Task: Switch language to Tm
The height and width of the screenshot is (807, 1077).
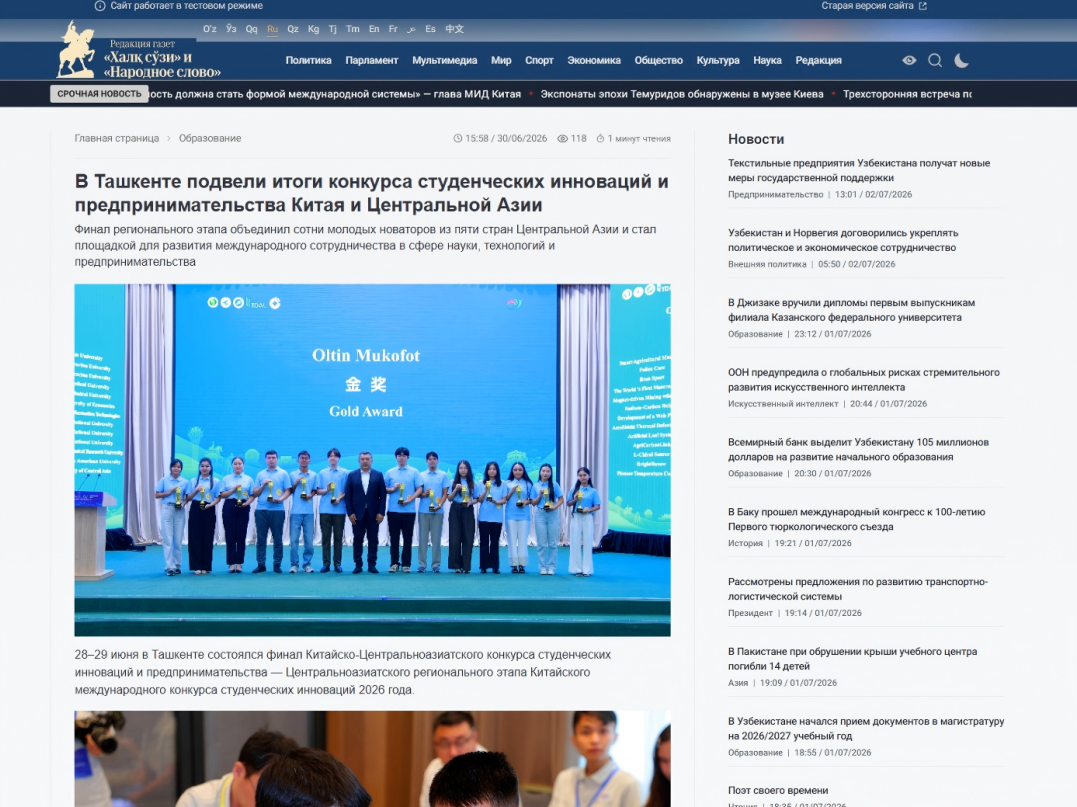Action: [x=352, y=29]
